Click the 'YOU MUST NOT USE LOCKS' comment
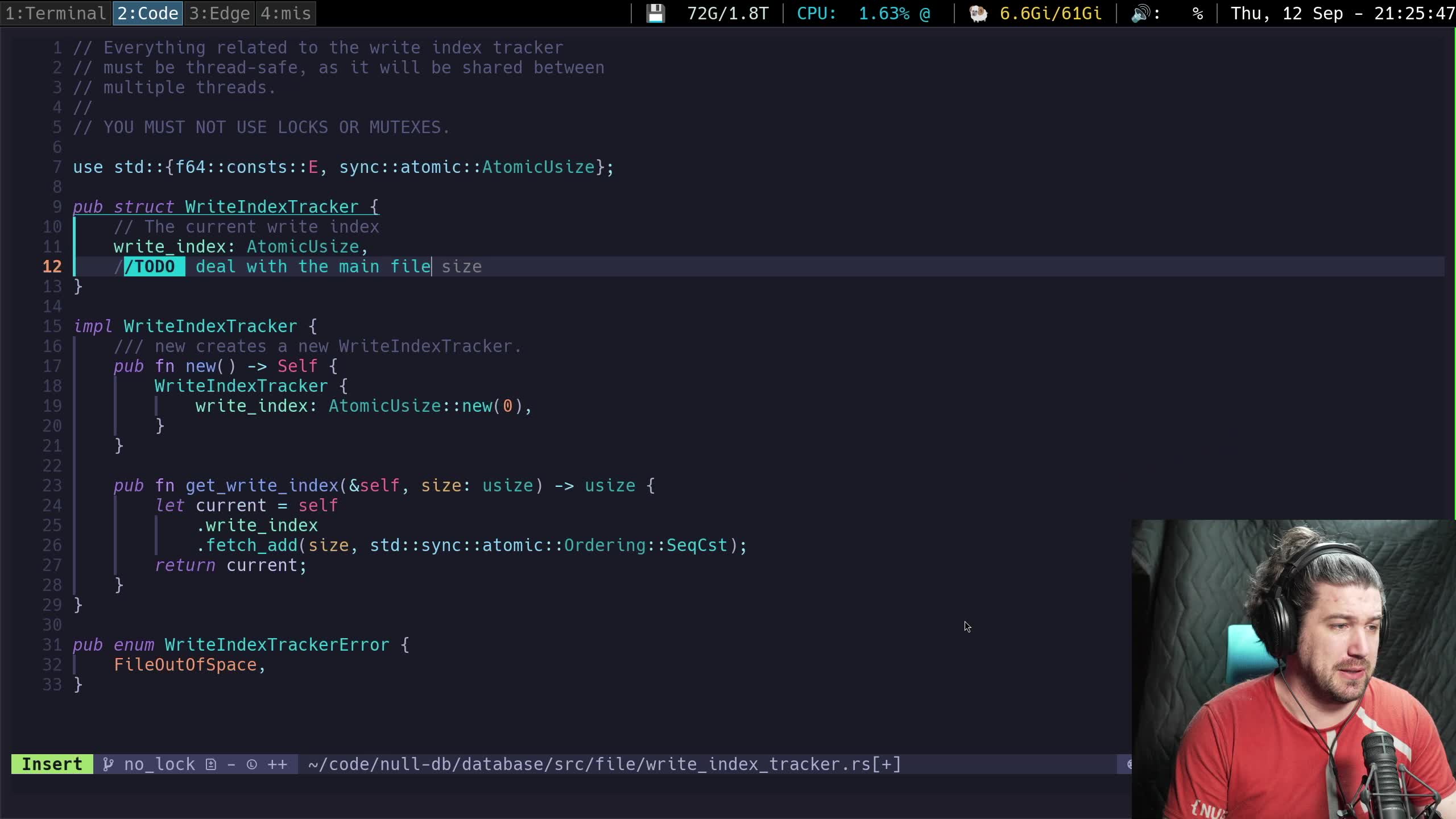 (262, 127)
